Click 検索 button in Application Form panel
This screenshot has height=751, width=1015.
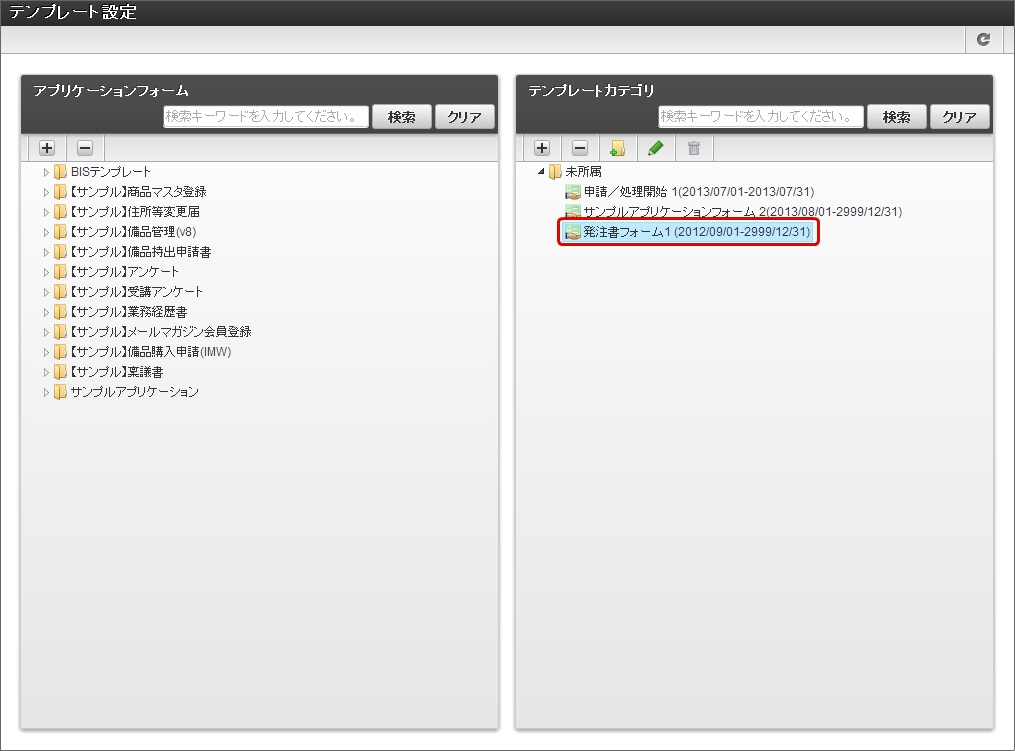(401, 117)
